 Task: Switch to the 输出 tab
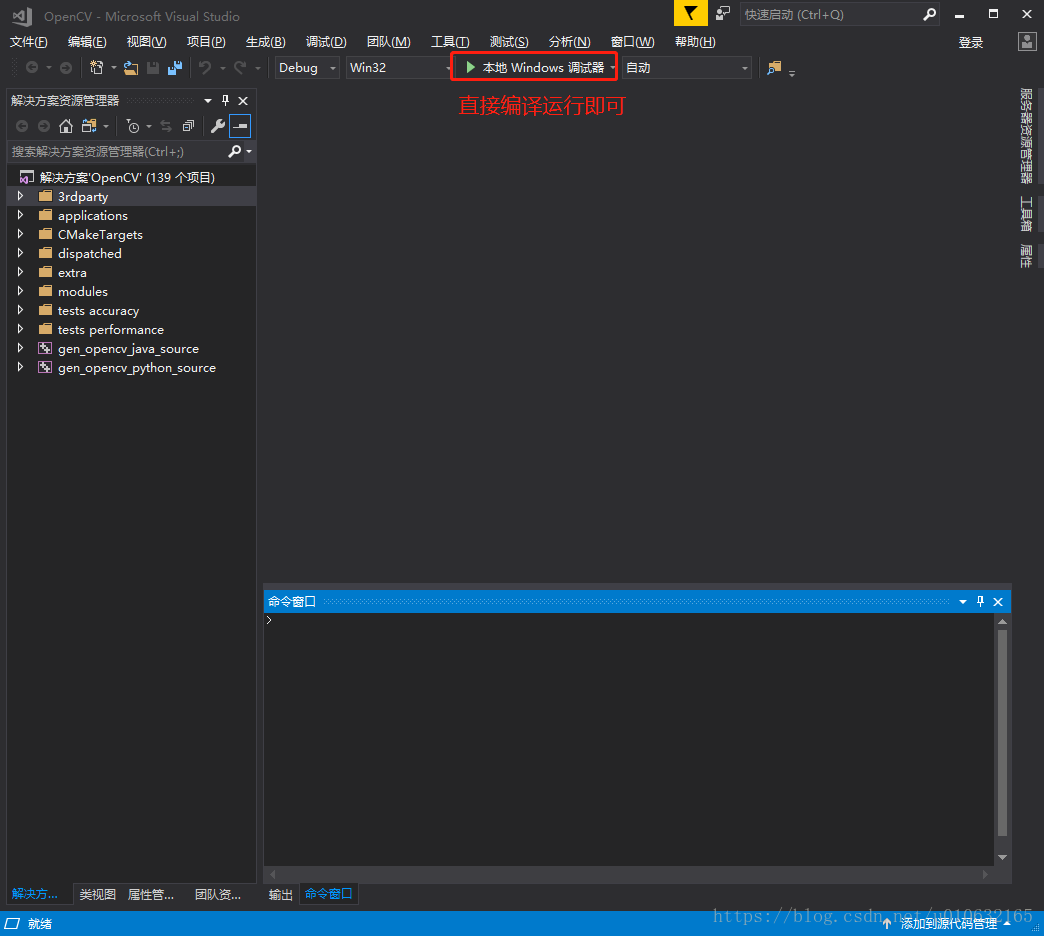tap(280, 895)
